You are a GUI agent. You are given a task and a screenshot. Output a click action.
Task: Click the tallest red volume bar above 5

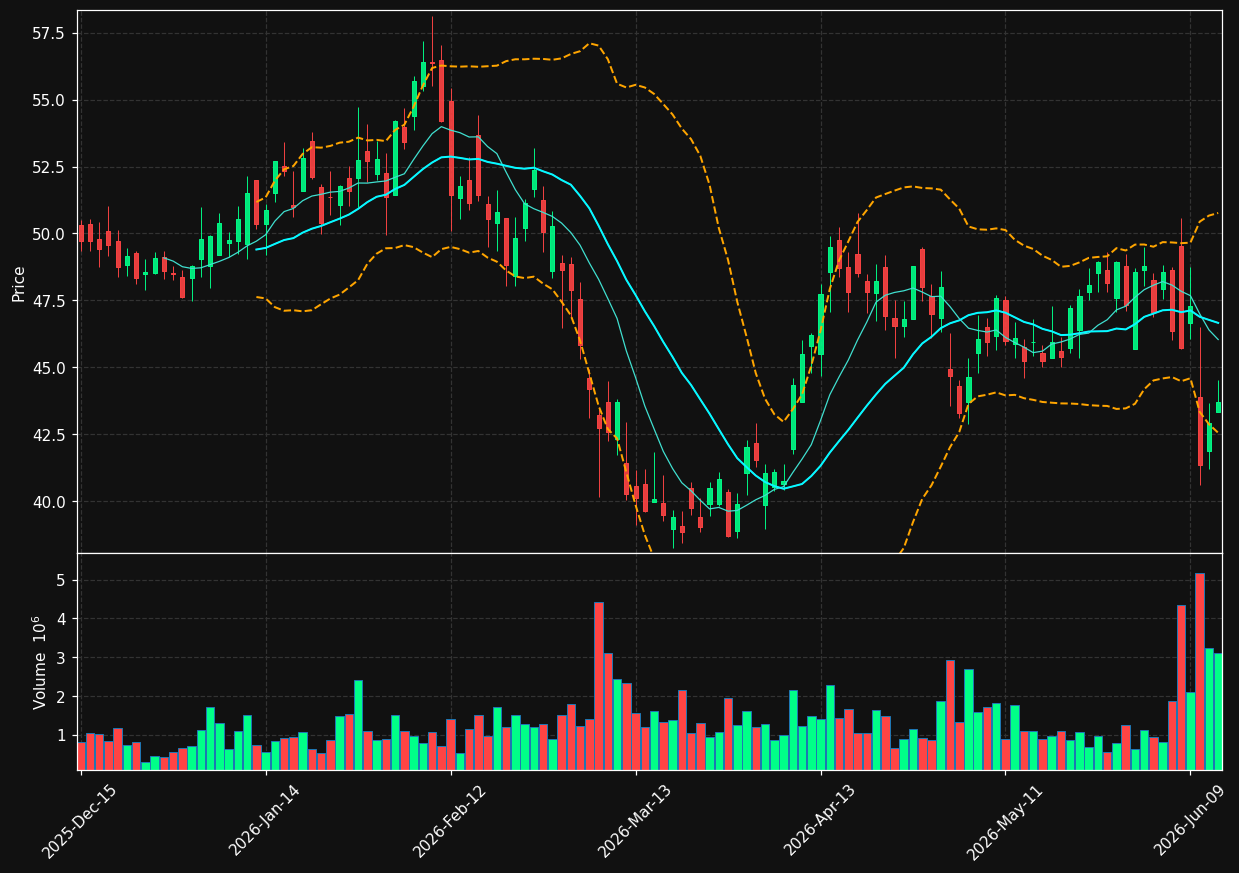(x=1199, y=671)
